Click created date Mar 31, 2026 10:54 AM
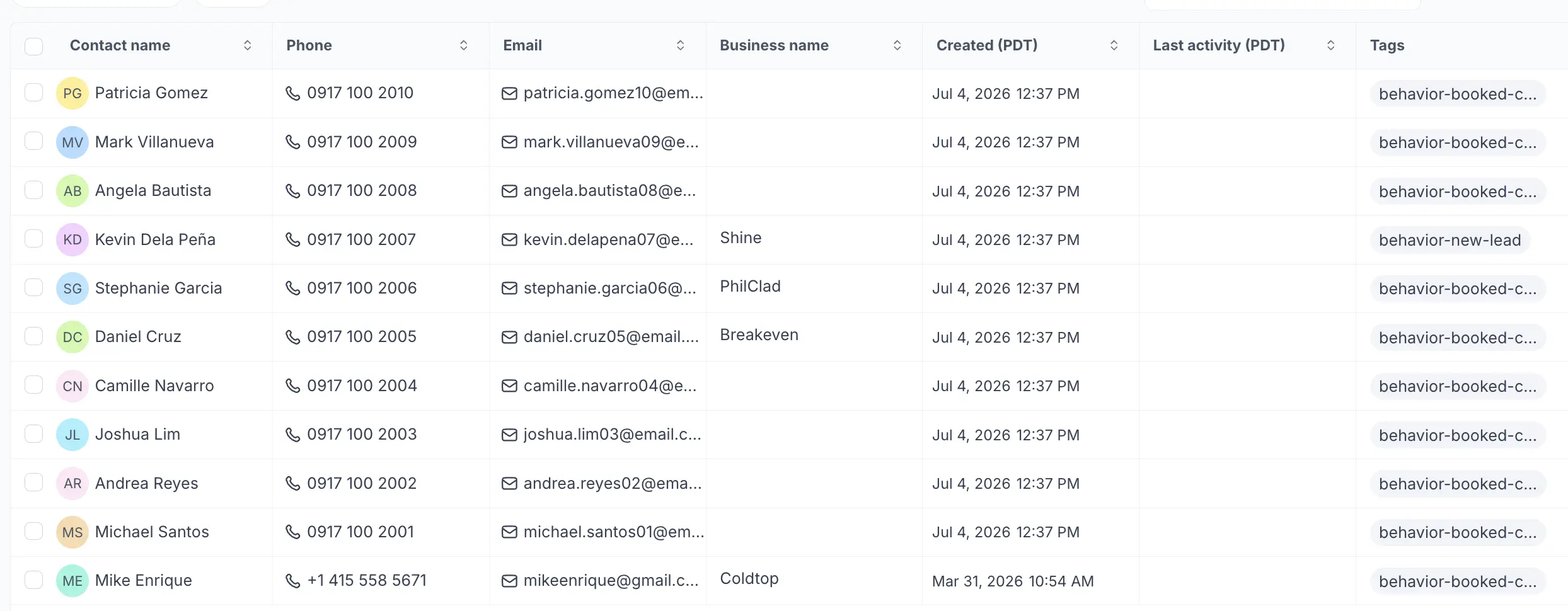This screenshot has height=611, width=1568. 1013,581
